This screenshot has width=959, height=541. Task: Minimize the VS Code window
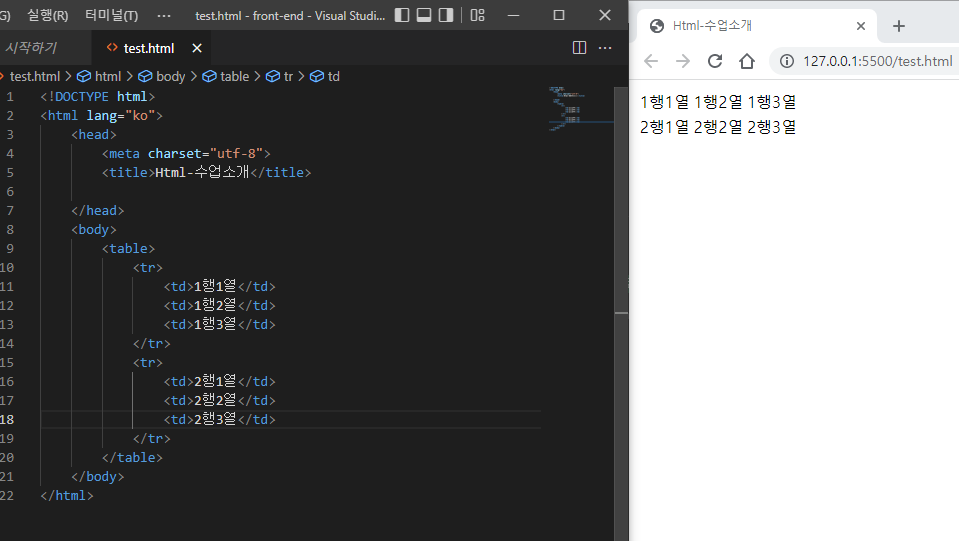514,15
